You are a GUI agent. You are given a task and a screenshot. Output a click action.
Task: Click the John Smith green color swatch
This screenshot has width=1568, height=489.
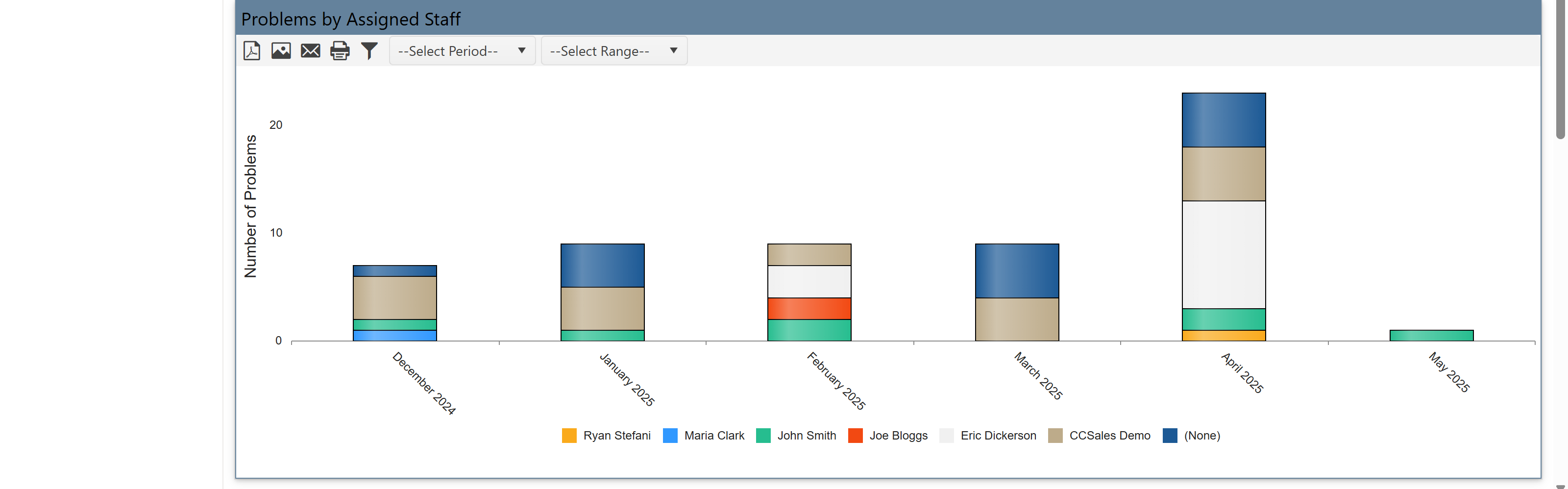pyautogui.click(x=764, y=436)
